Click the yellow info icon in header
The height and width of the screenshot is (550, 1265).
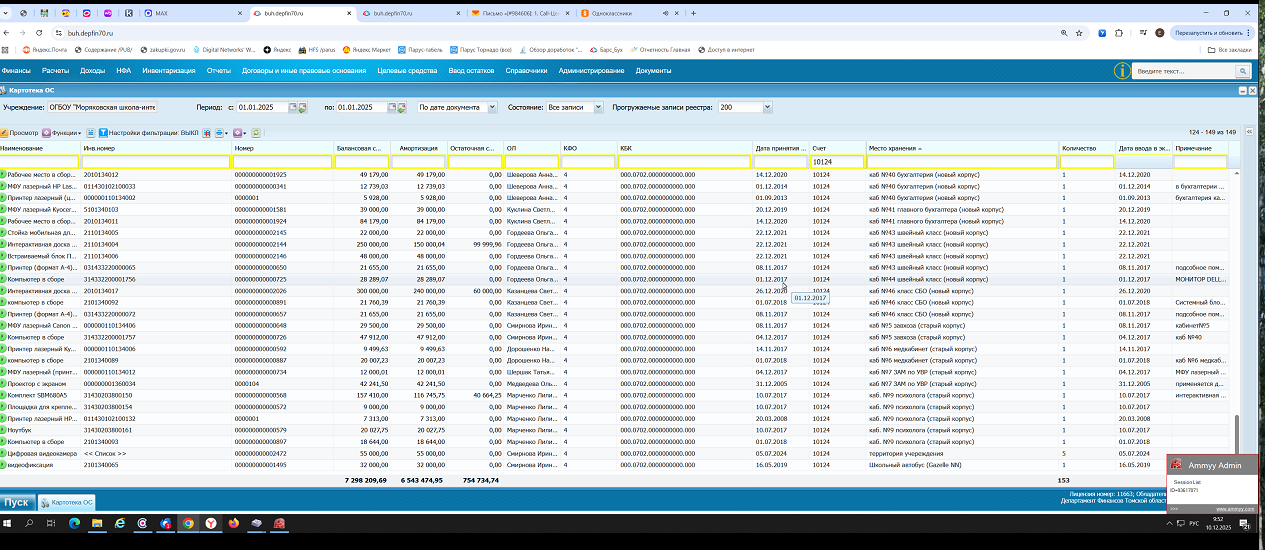pos(1123,71)
